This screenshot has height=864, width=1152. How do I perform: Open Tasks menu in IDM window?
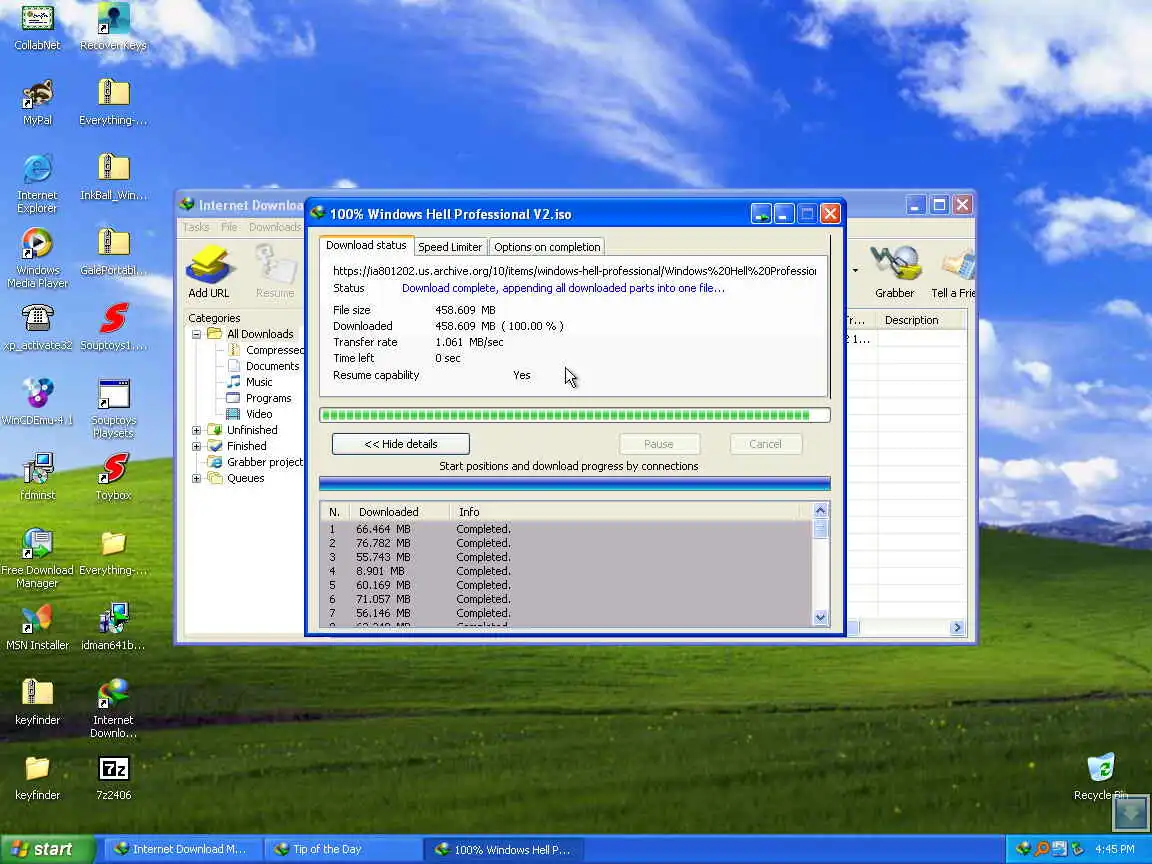[x=196, y=227]
